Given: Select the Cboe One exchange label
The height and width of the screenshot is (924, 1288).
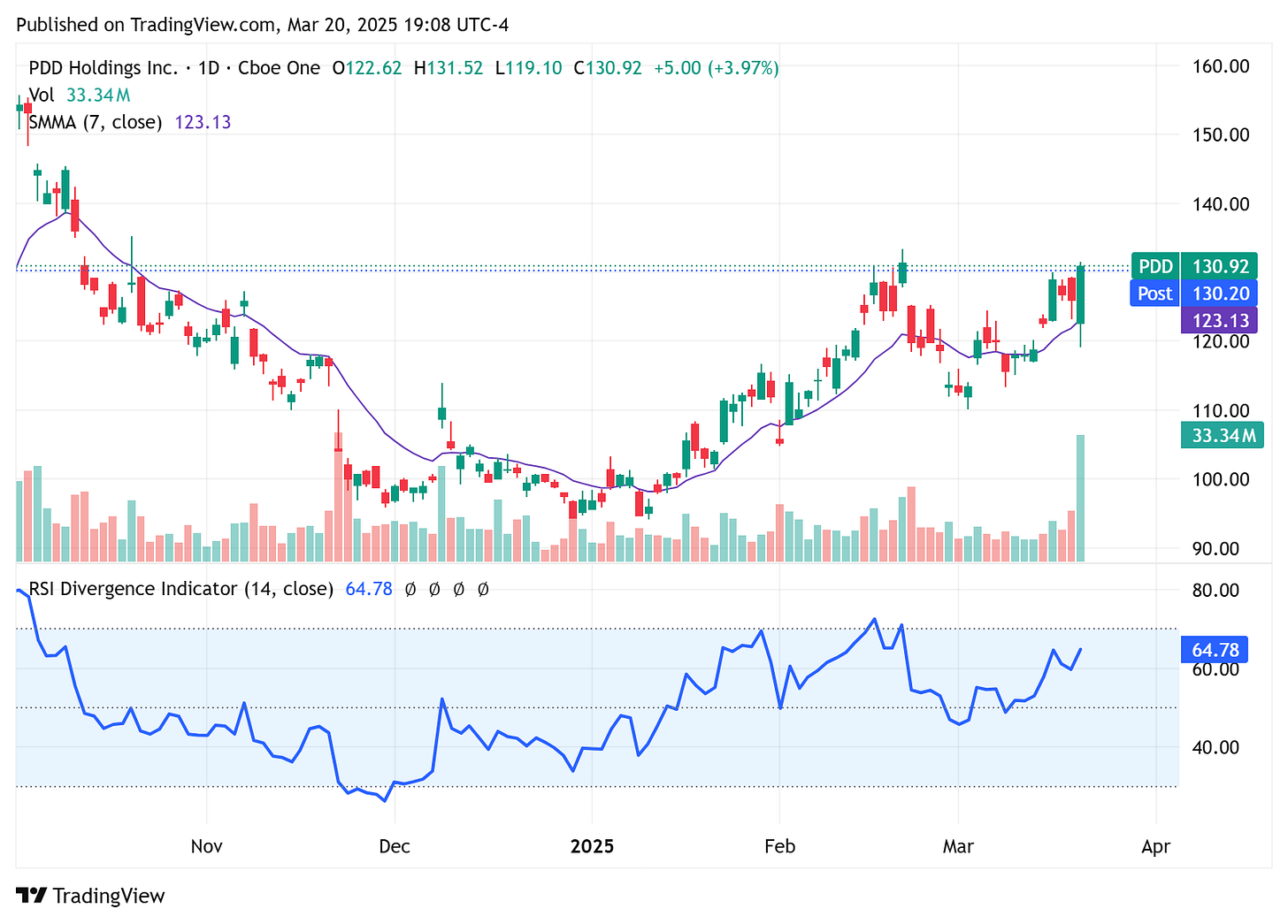Looking at the screenshot, I should 278,67.
